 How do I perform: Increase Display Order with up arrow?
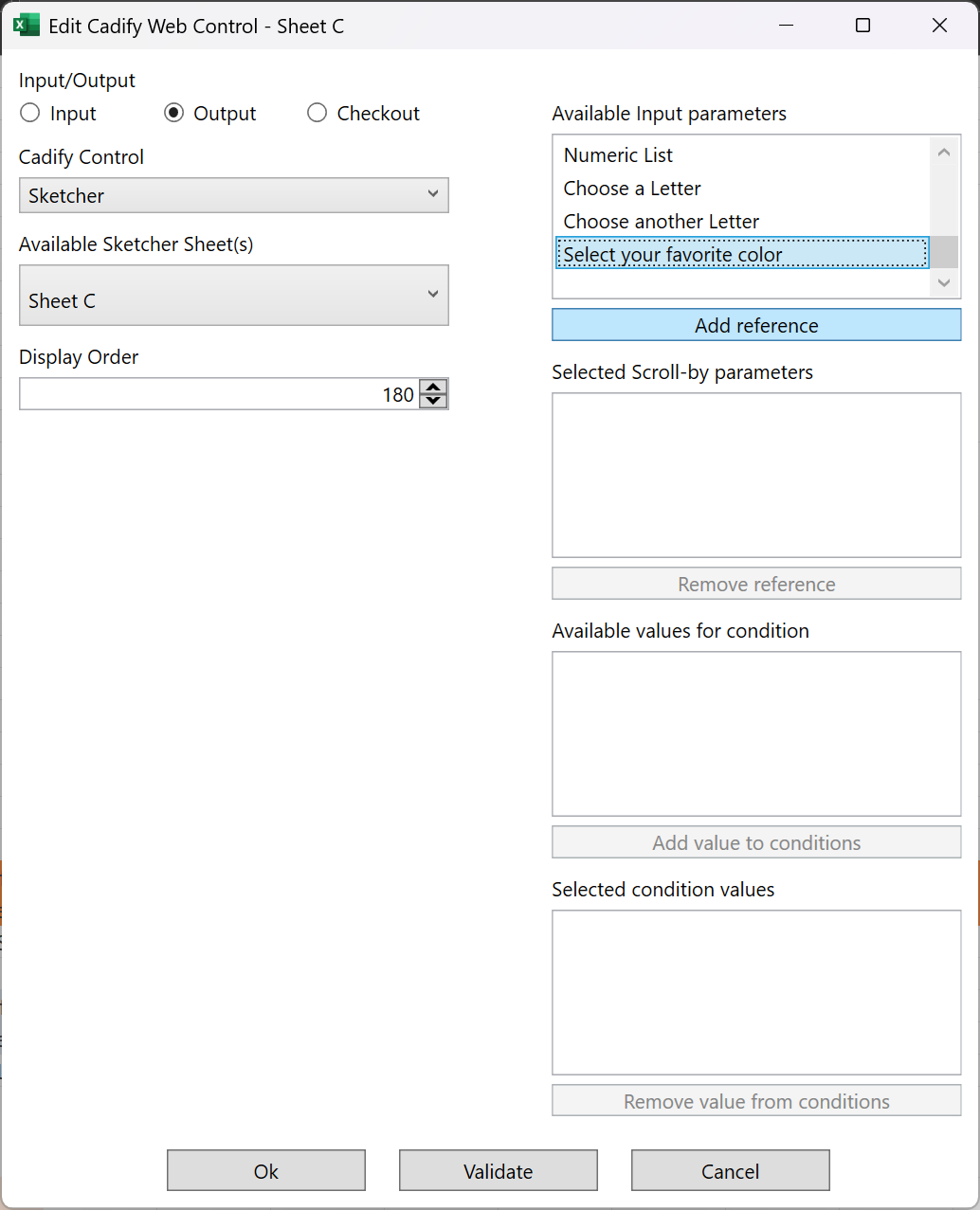(x=433, y=387)
